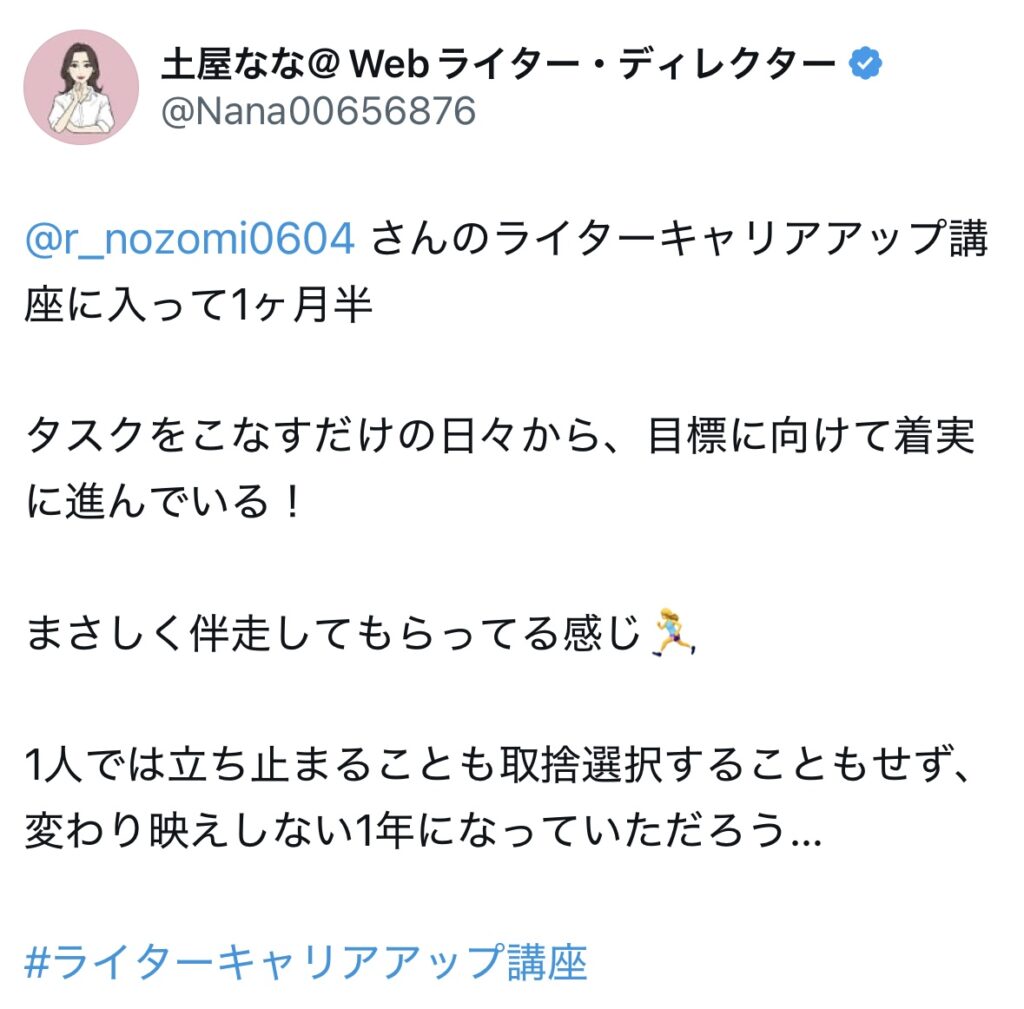The image size is (1024, 1009).
Task: Click the line starting 変わり映えしない1年
Action: coord(423,831)
